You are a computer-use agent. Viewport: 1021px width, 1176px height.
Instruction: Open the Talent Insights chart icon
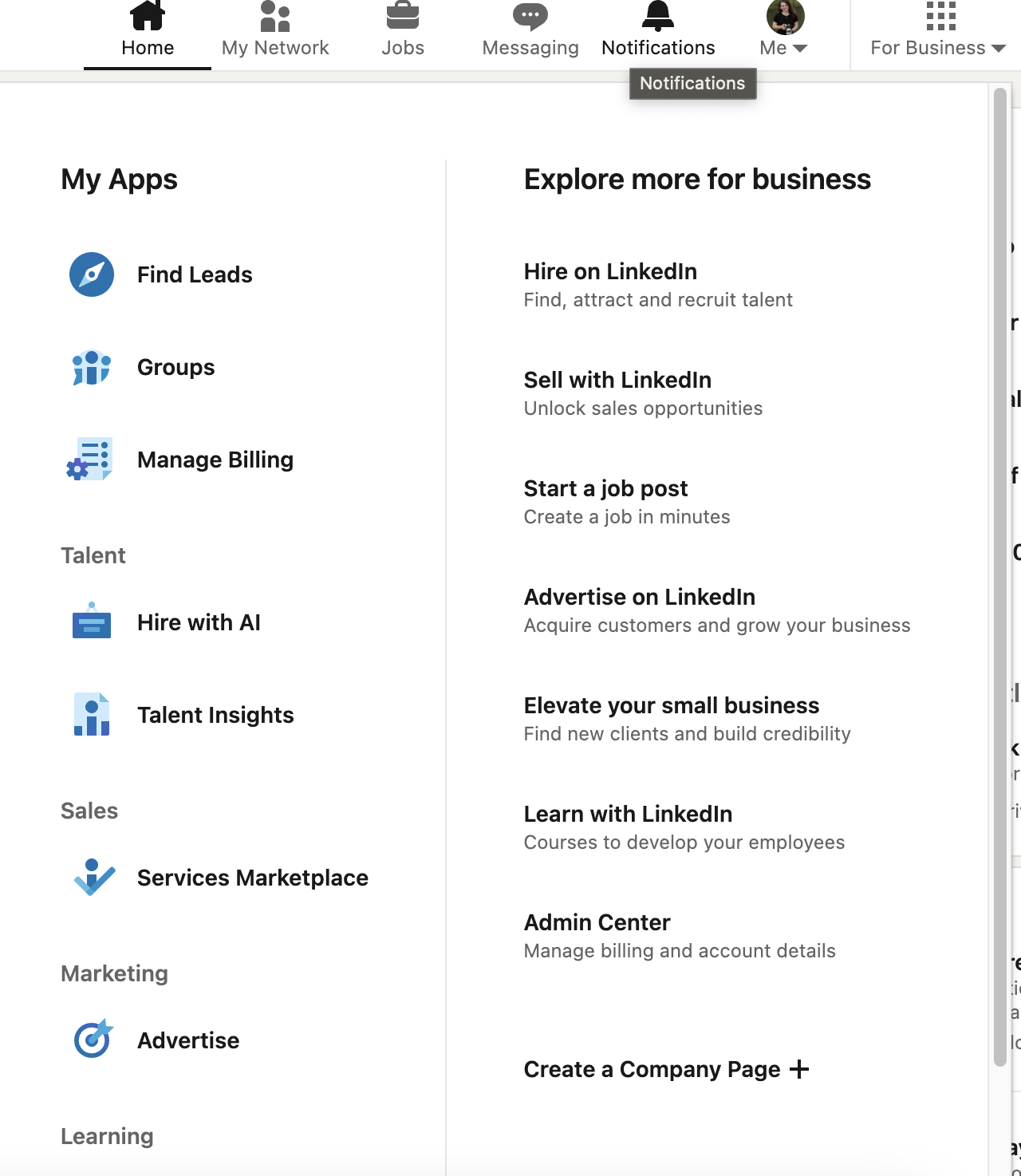click(x=92, y=714)
